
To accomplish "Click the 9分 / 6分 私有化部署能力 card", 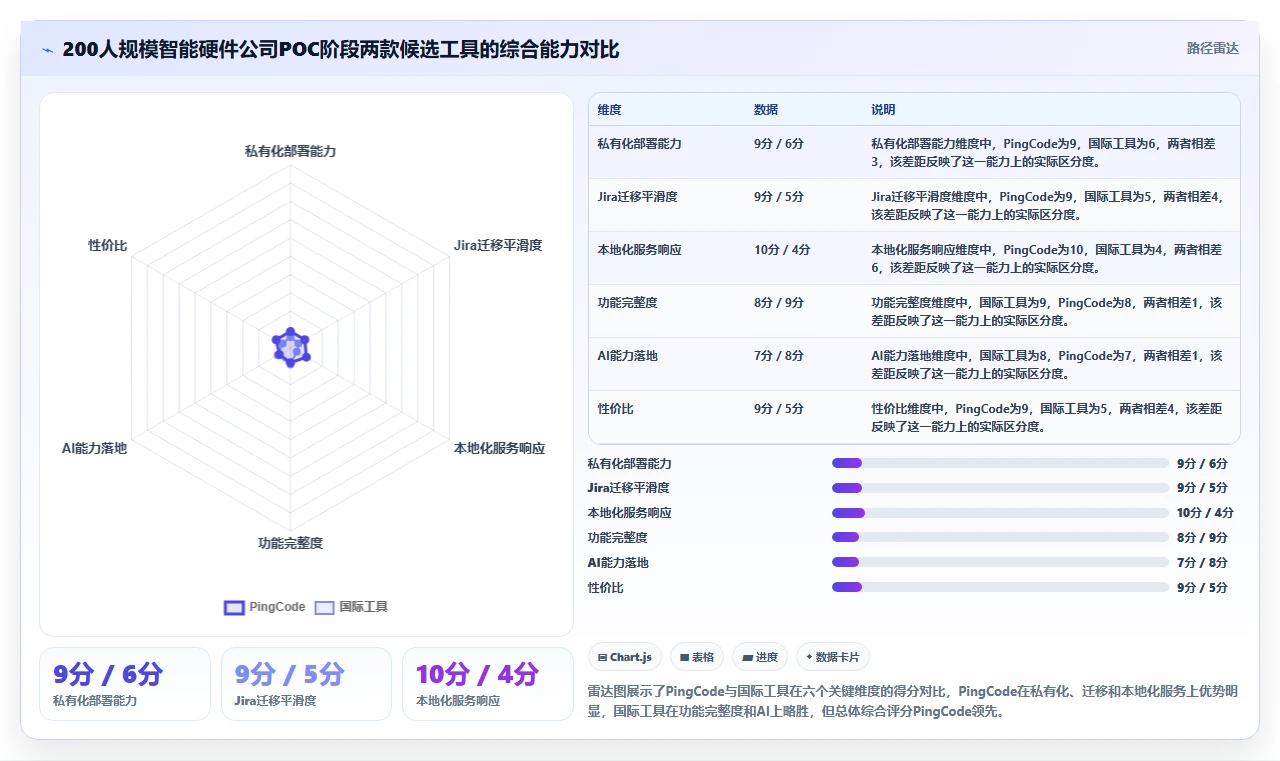I will [x=125, y=684].
